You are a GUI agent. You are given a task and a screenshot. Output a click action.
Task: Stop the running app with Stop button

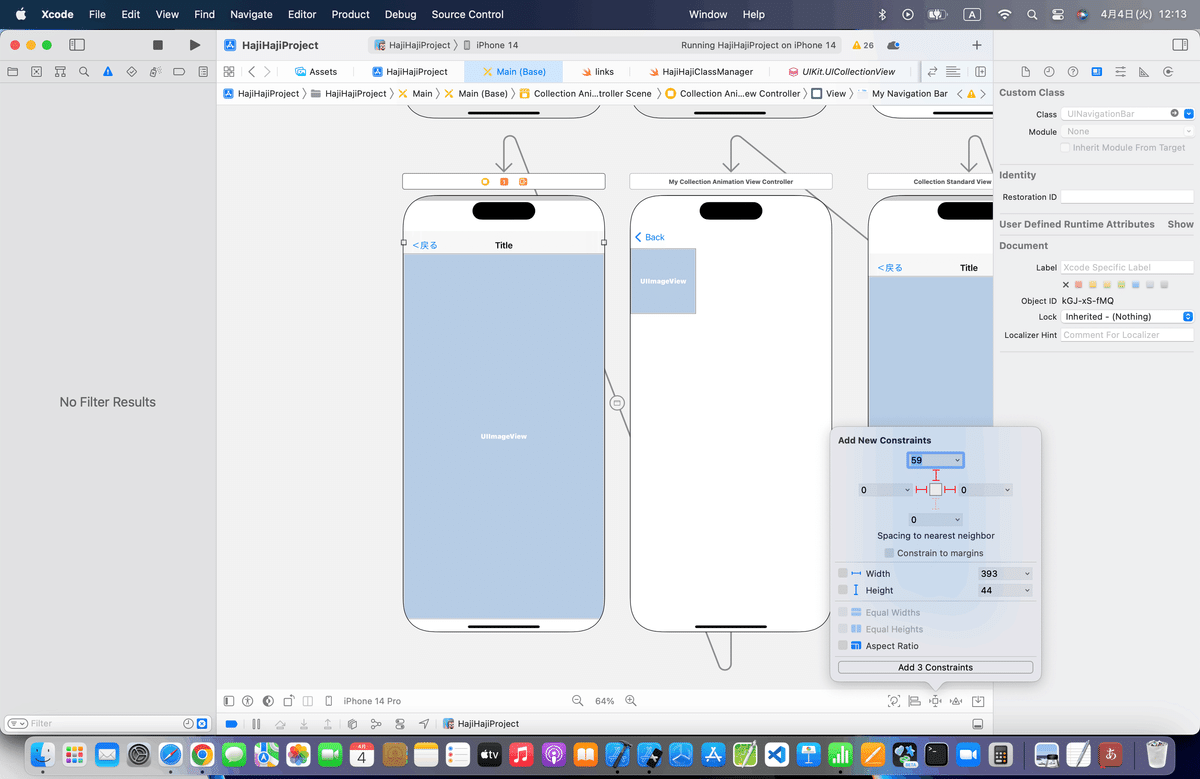click(x=157, y=45)
